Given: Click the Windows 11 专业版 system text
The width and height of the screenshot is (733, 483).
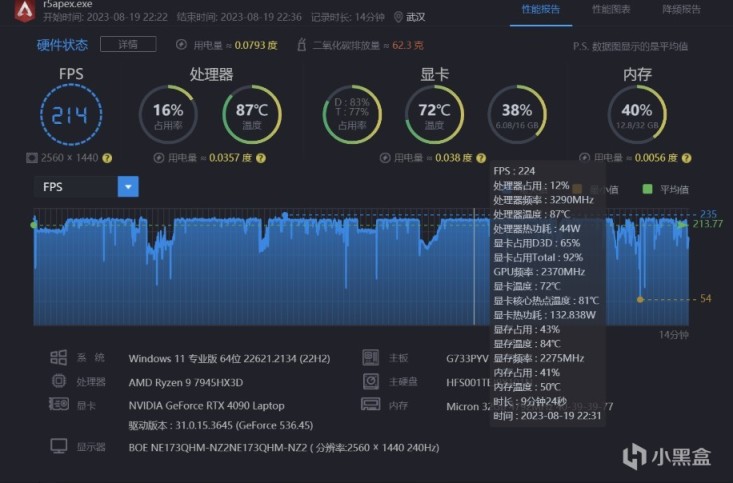Looking at the screenshot, I should point(229,359).
